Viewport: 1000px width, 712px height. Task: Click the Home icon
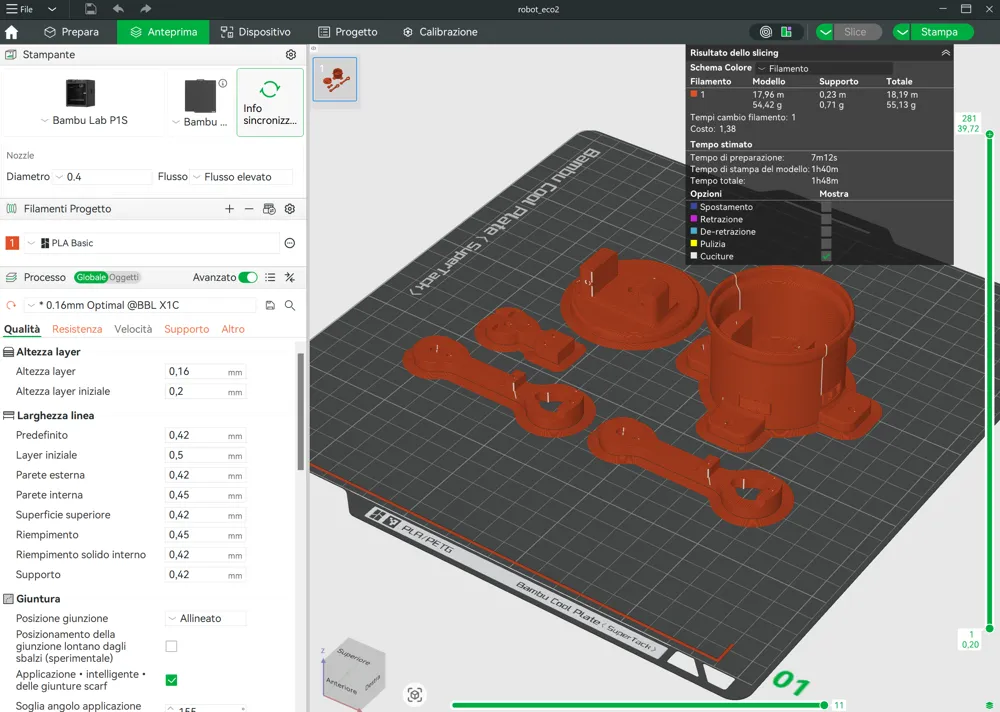point(11,32)
